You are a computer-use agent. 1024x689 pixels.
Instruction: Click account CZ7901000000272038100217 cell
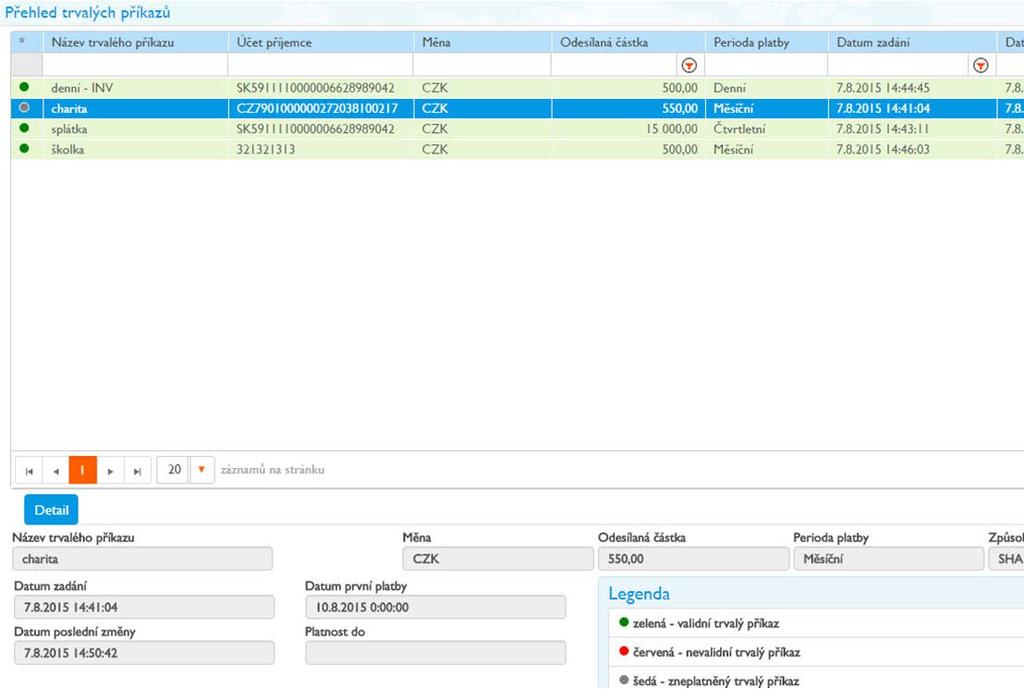click(x=317, y=108)
